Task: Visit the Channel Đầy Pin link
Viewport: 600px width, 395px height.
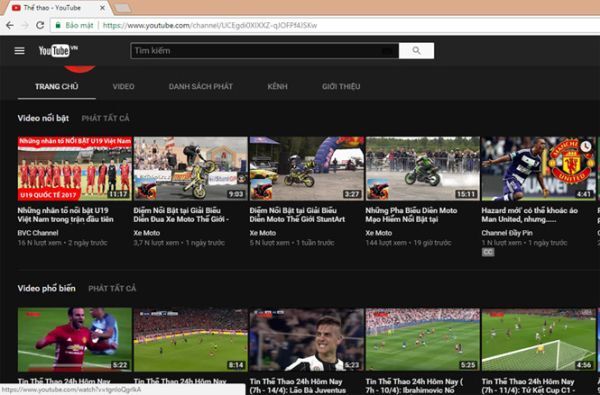Action: click(507, 233)
